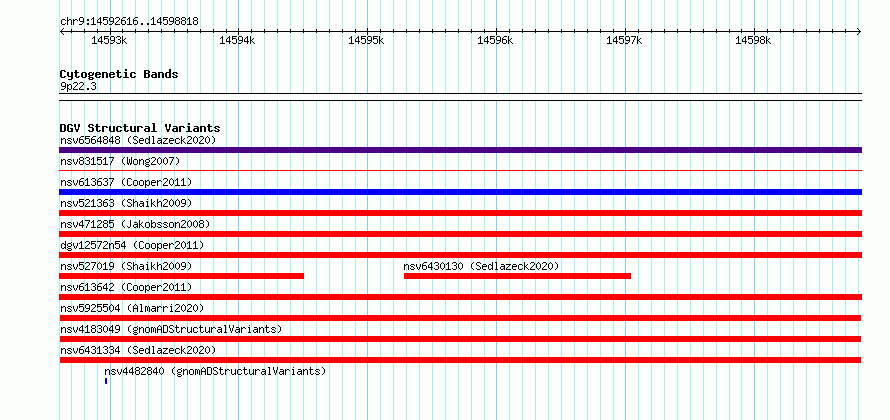Click nsv4482840 (gnomADStructuralVariants) label
Image resolution: width=890 pixels, height=420 pixels.
click(x=215, y=371)
